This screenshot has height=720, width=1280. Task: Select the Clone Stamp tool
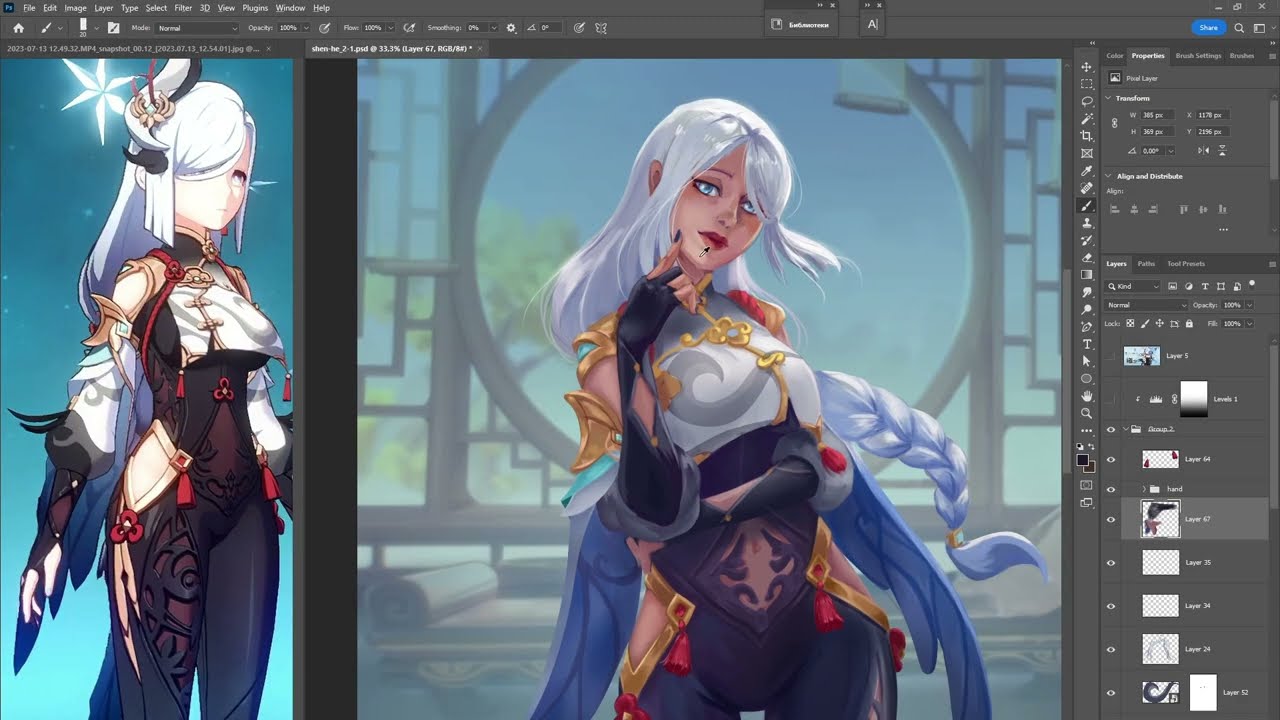[x=1087, y=223]
